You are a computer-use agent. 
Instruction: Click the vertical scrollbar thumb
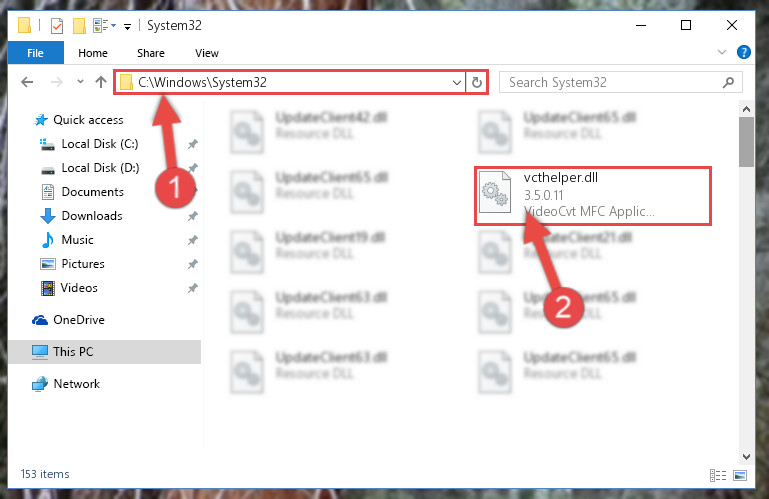point(746,142)
